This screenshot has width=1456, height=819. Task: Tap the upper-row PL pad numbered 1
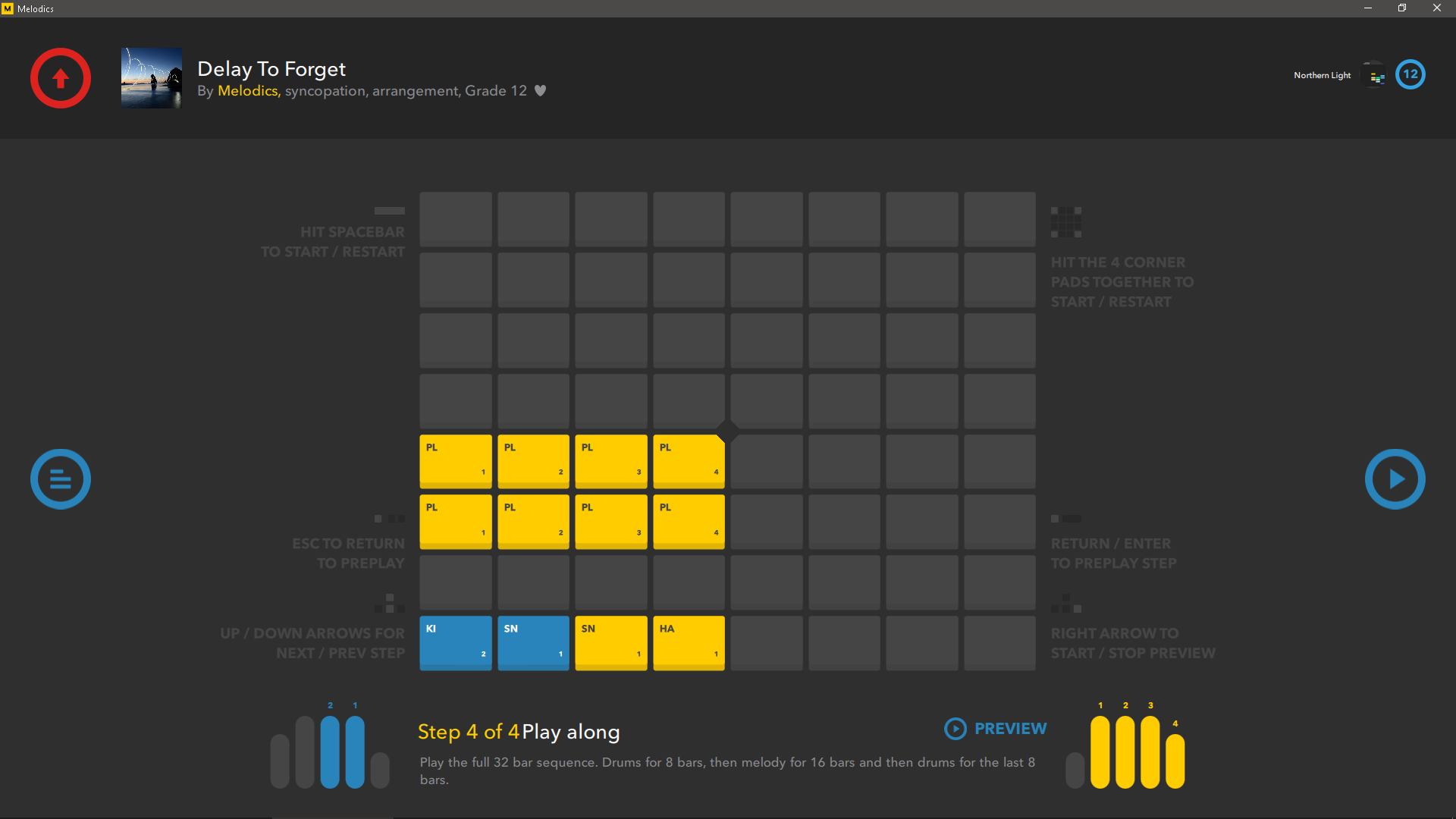[456, 460]
